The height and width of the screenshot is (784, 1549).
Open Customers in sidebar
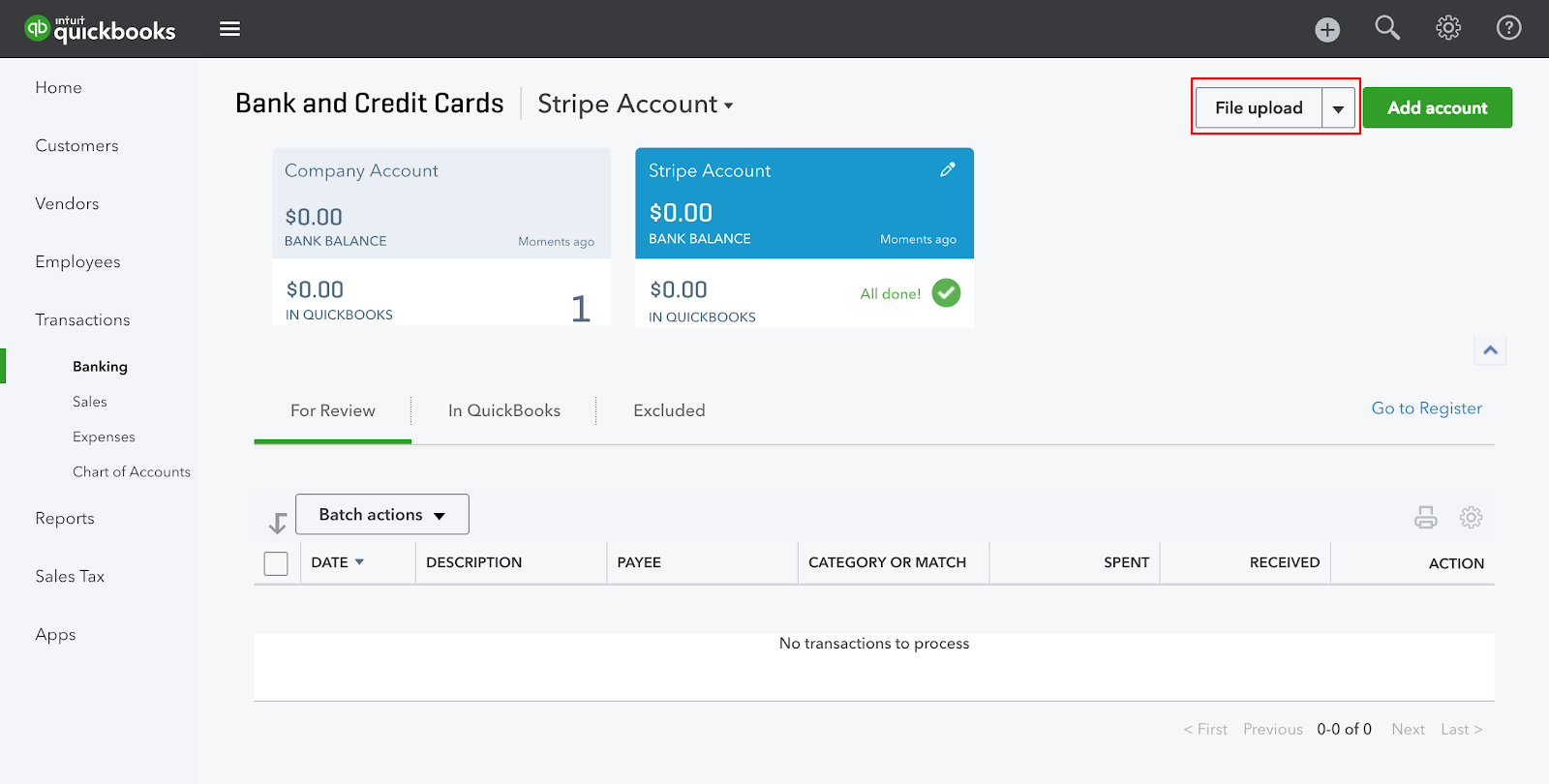click(76, 146)
